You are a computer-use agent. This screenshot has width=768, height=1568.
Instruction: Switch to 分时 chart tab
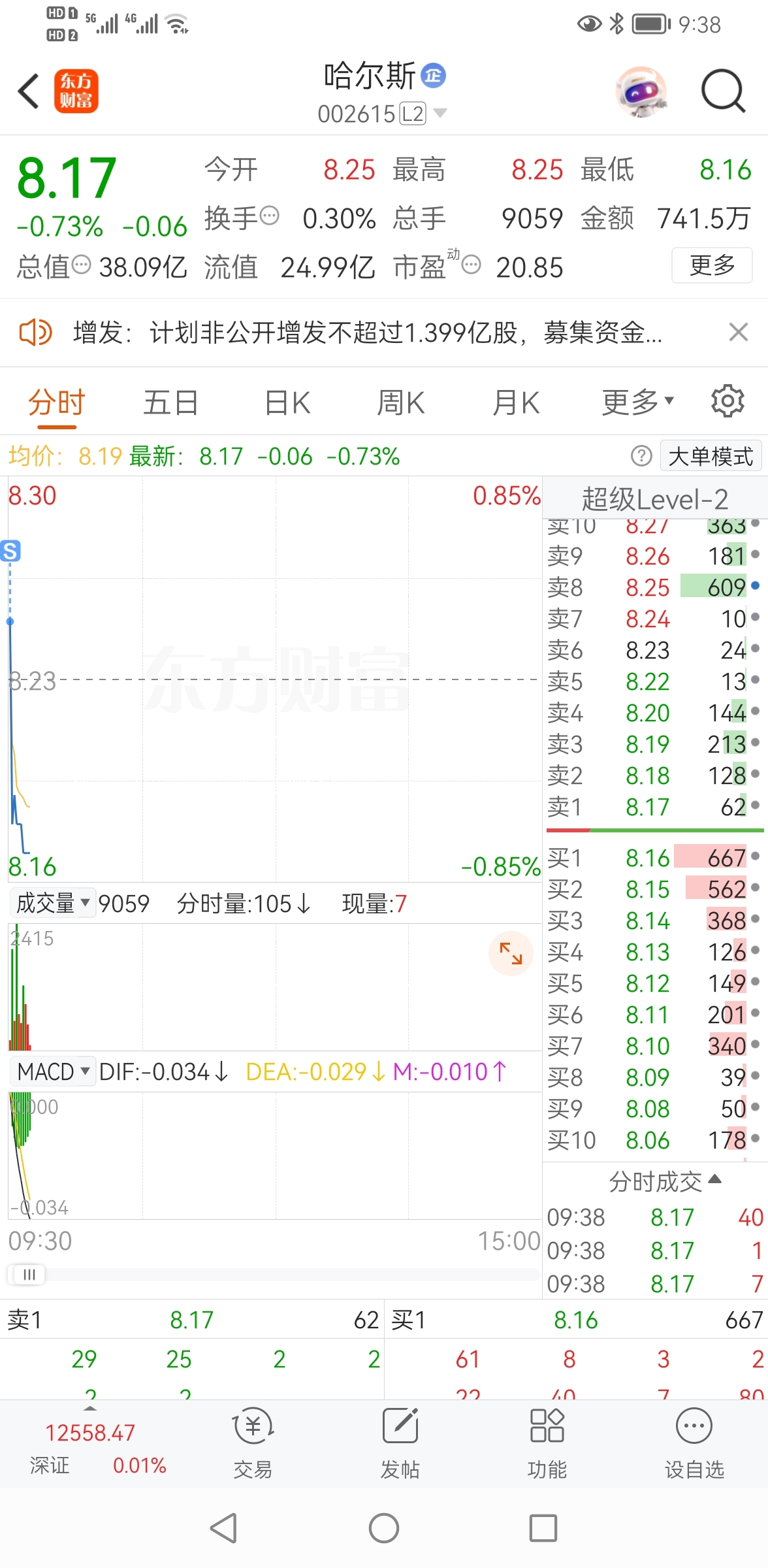(57, 402)
